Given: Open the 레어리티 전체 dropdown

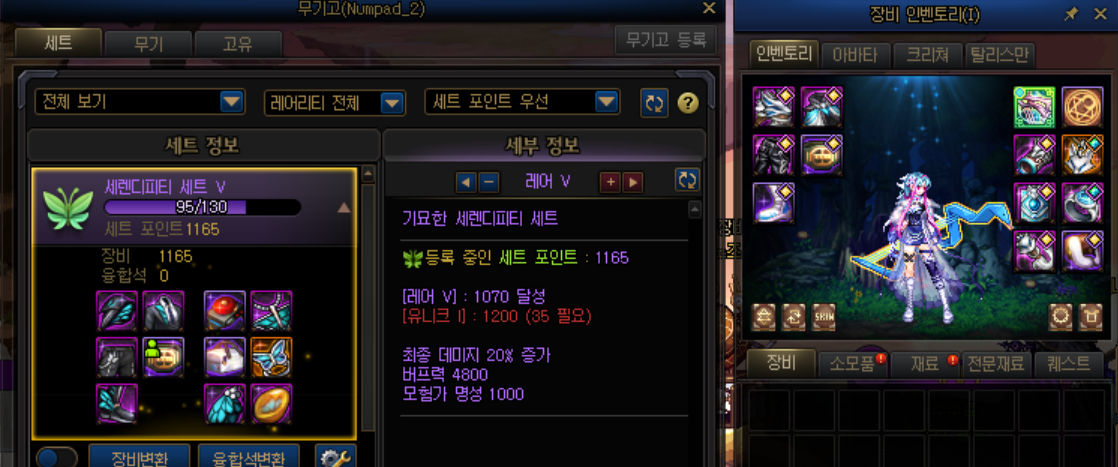Looking at the screenshot, I should [x=334, y=103].
